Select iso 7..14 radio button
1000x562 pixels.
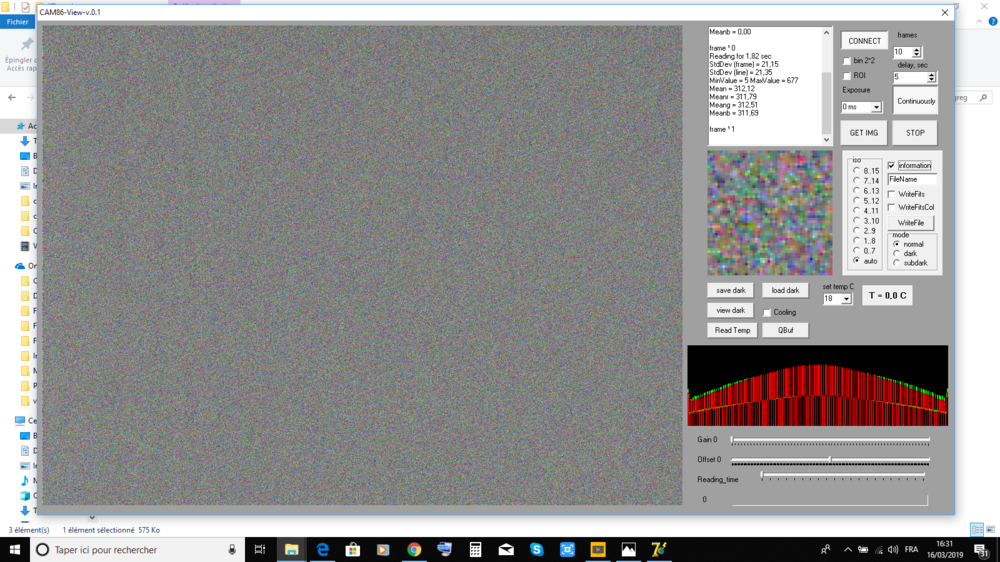click(857, 181)
